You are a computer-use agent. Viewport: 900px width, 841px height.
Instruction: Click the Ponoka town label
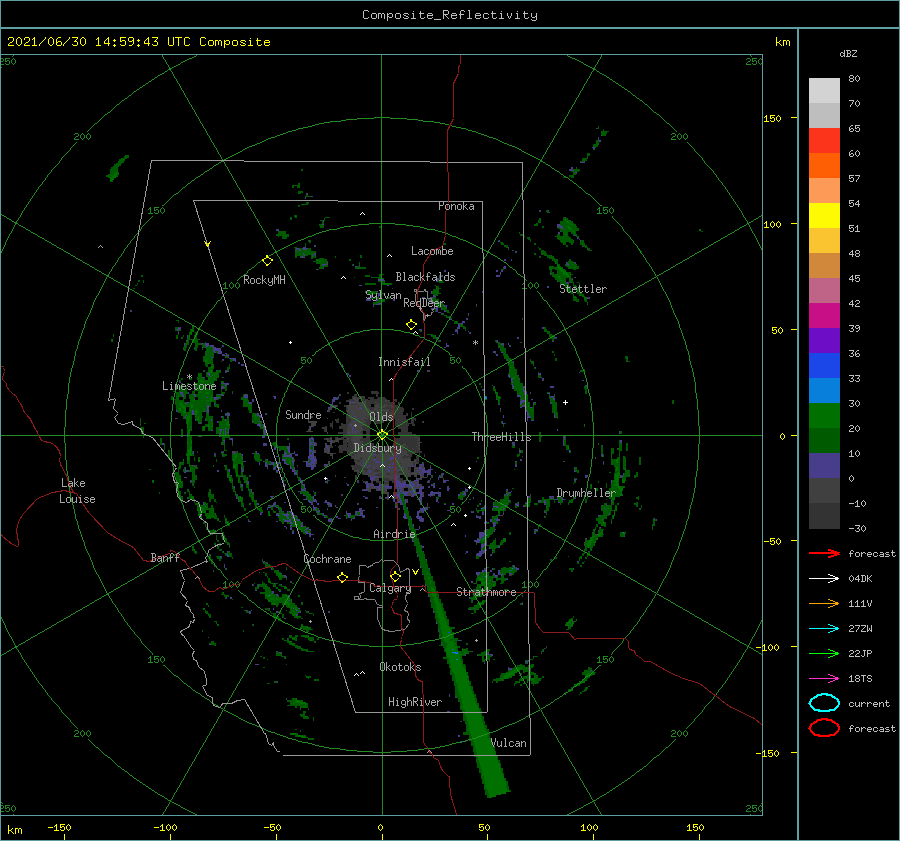coord(456,206)
